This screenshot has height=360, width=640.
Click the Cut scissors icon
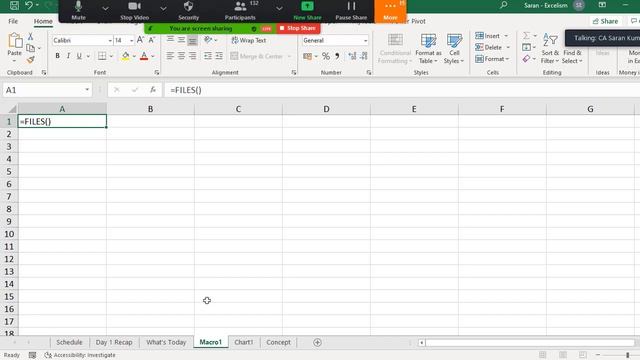point(30,37)
